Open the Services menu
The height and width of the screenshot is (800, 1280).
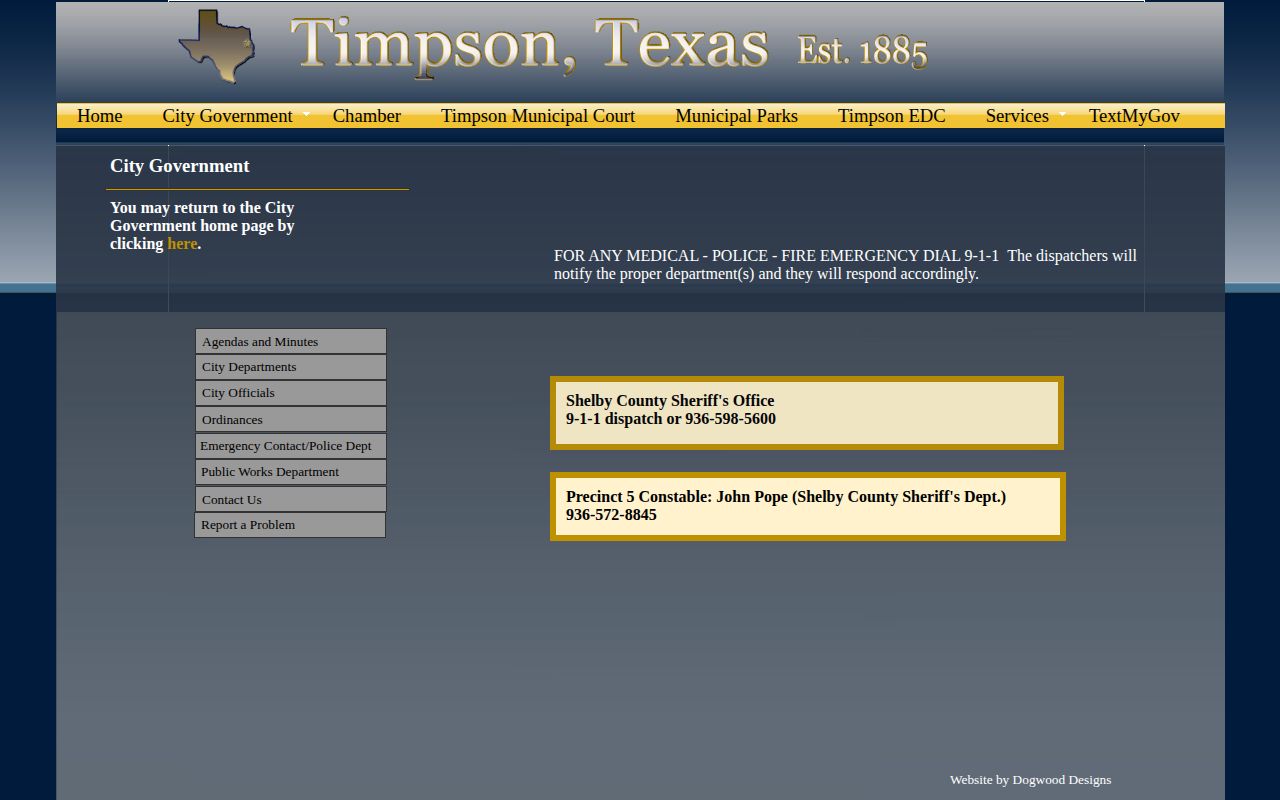(x=1017, y=116)
